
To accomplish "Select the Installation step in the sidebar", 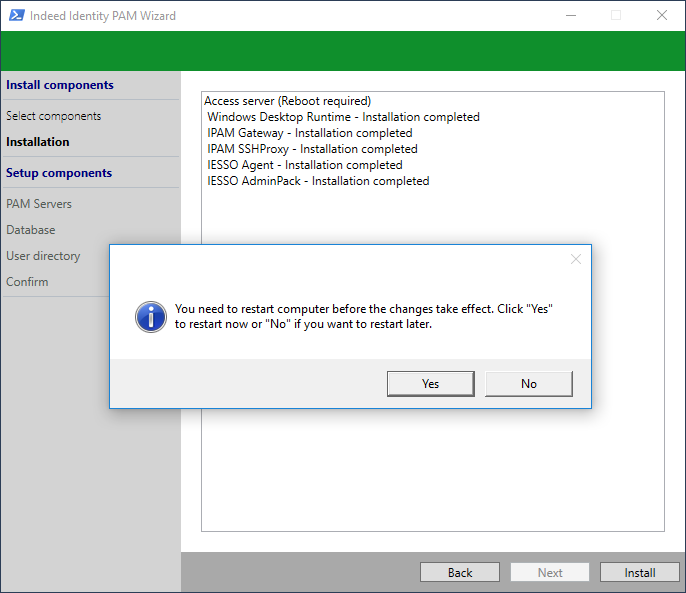I will click(38, 142).
